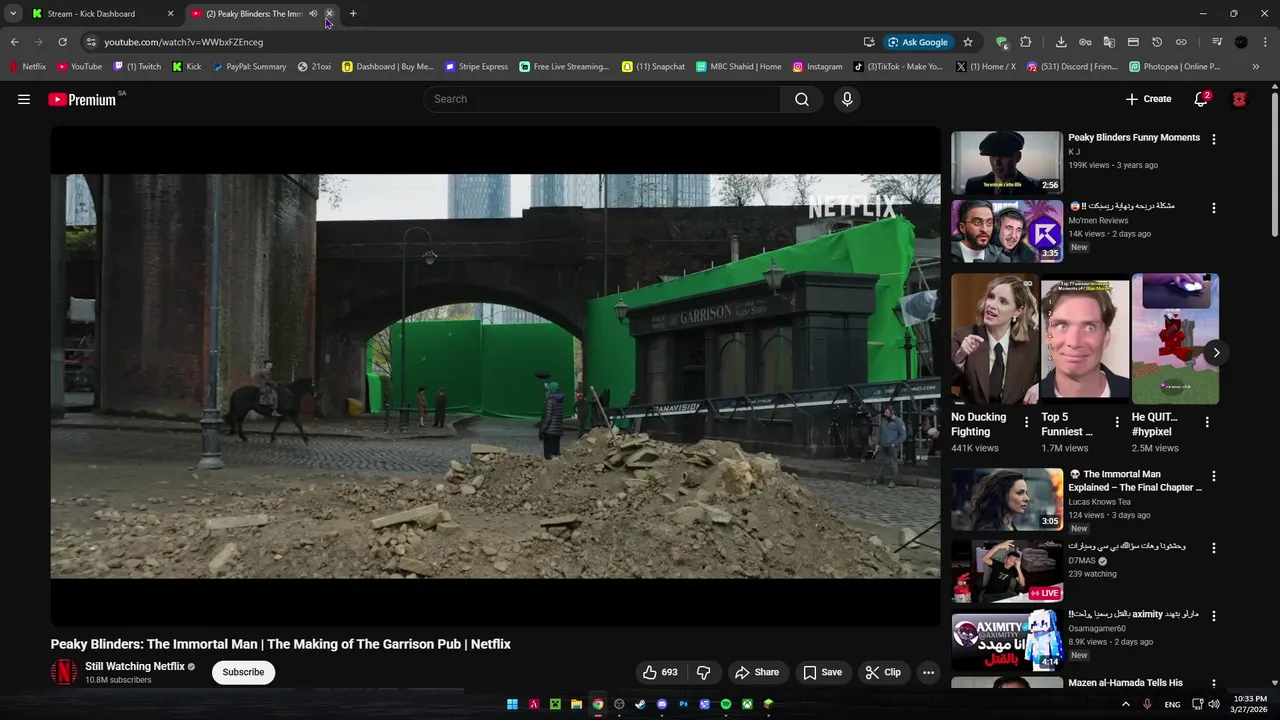Like the video with thumbs up
This screenshot has height=720, width=1280.
coord(659,672)
